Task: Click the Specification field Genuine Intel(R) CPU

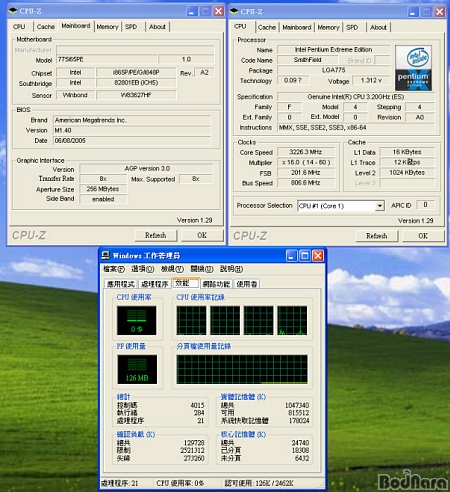Action: [x=356, y=97]
